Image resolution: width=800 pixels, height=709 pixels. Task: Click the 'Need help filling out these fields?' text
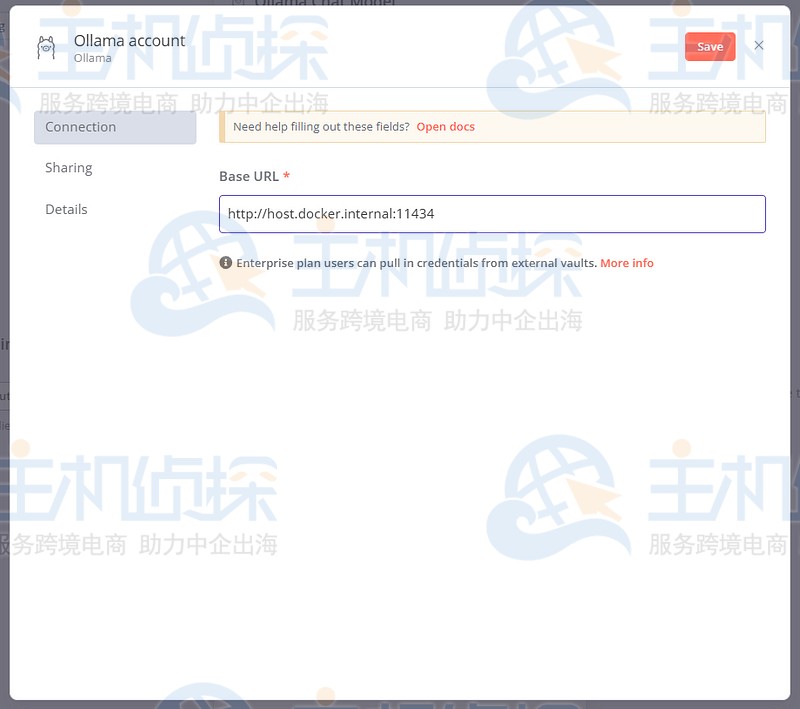(x=321, y=127)
